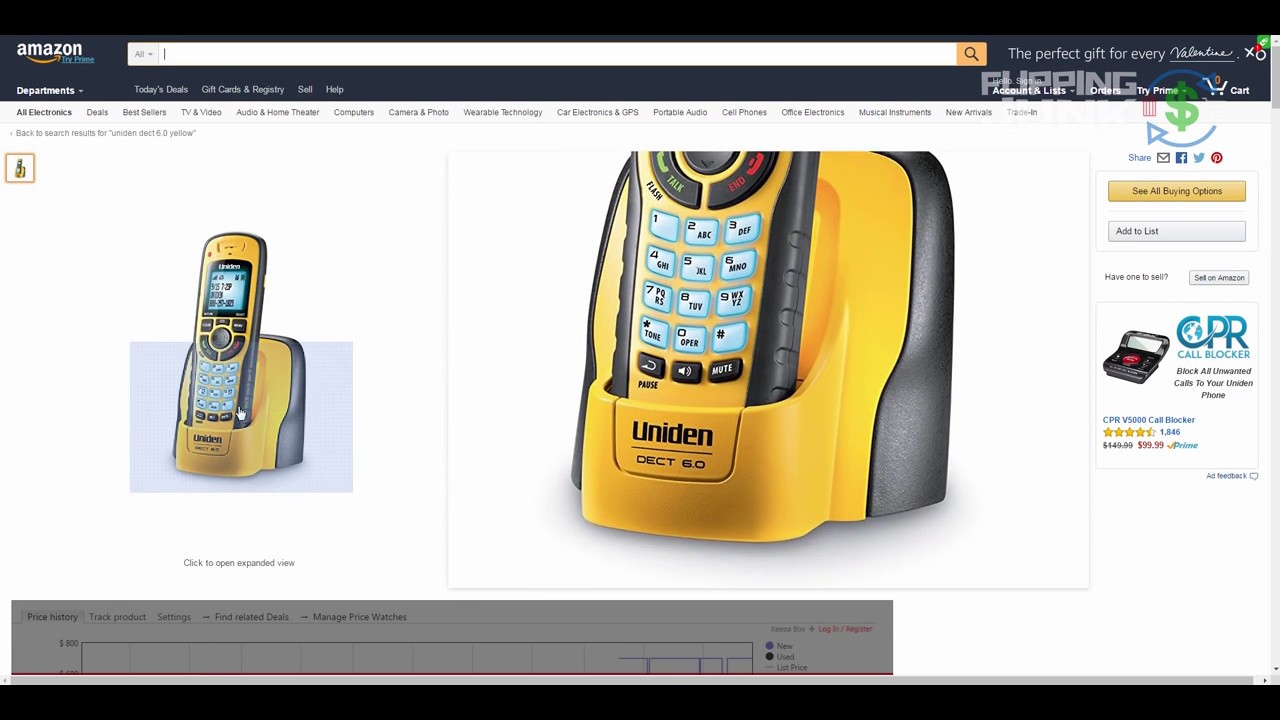Go to Gift Cards & Registry

coord(243,90)
